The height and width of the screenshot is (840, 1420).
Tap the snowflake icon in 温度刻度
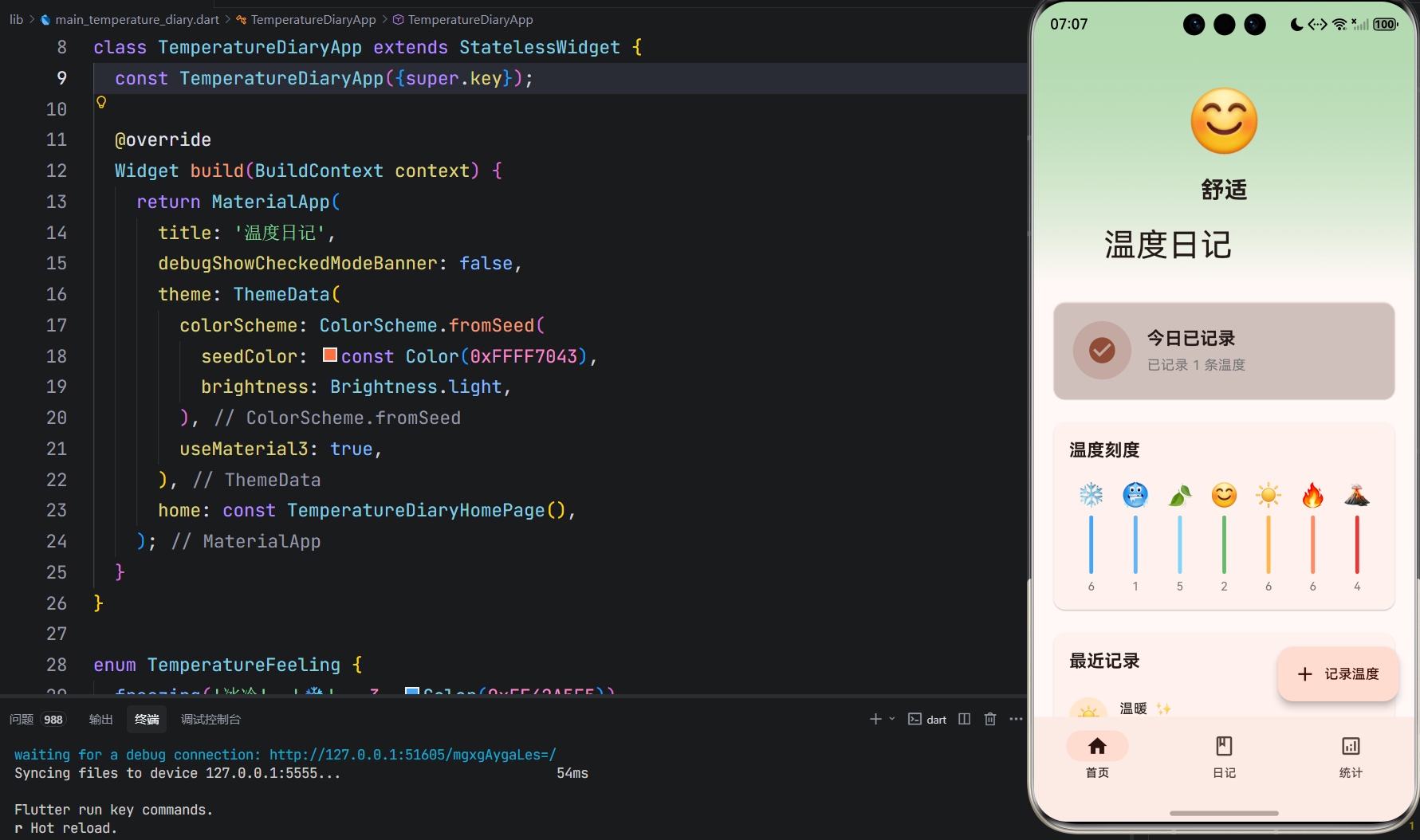click(x=1091, y=495)
